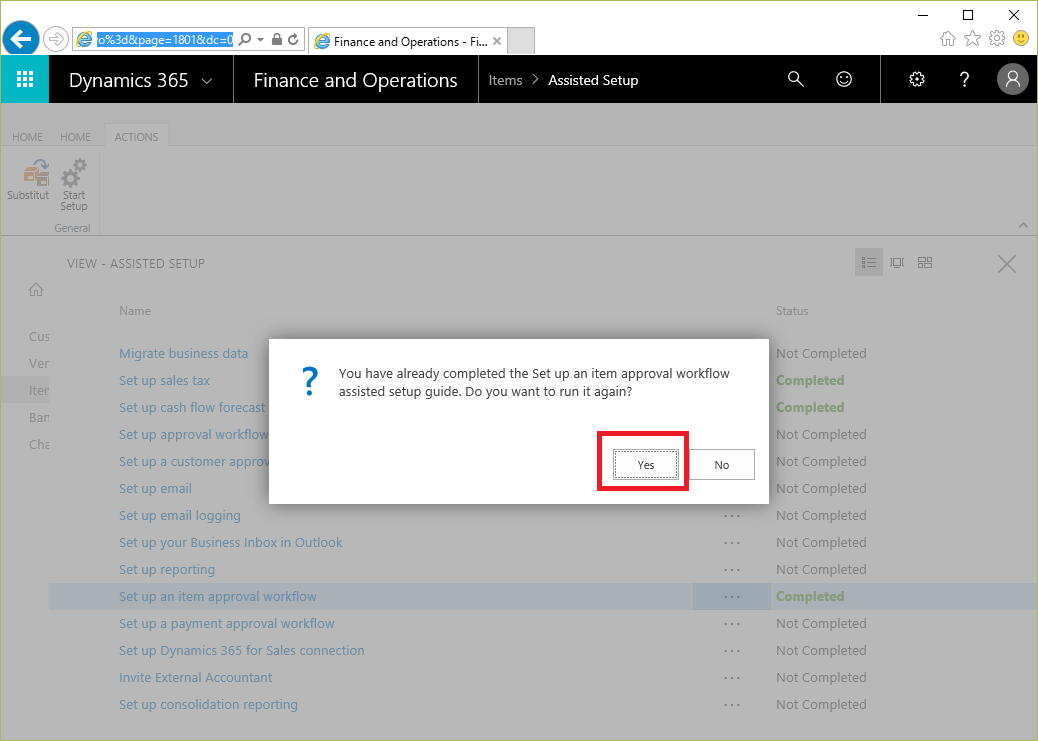Open Set up a payment approval workflow

tap(226, 624)
